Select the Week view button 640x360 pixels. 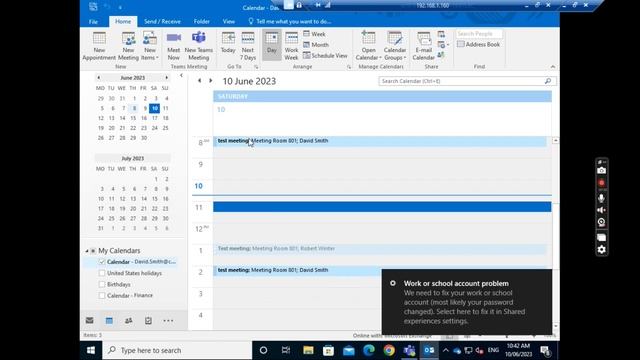tap(314, 34)
